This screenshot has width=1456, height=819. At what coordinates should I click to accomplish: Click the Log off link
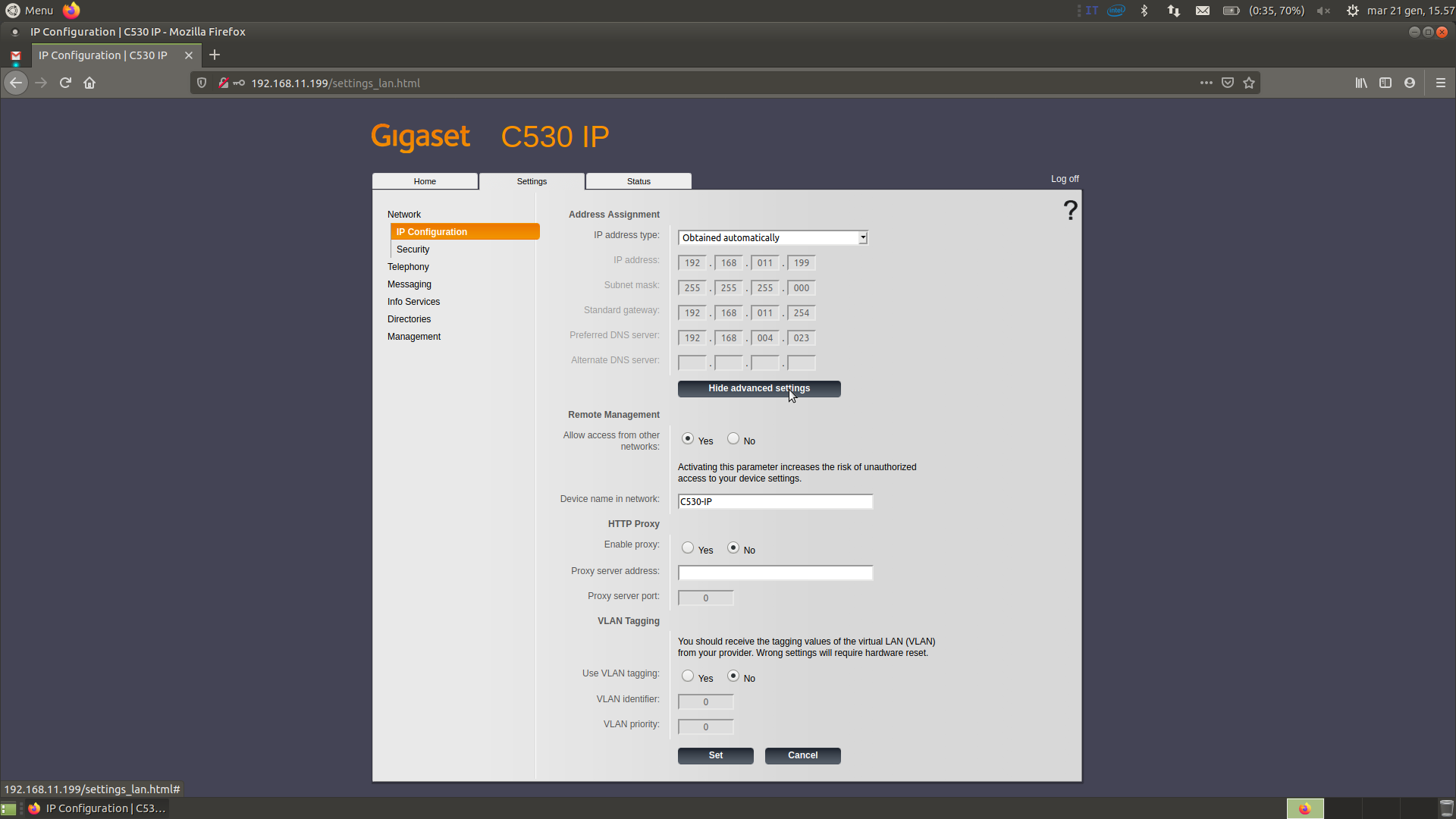1065,179
